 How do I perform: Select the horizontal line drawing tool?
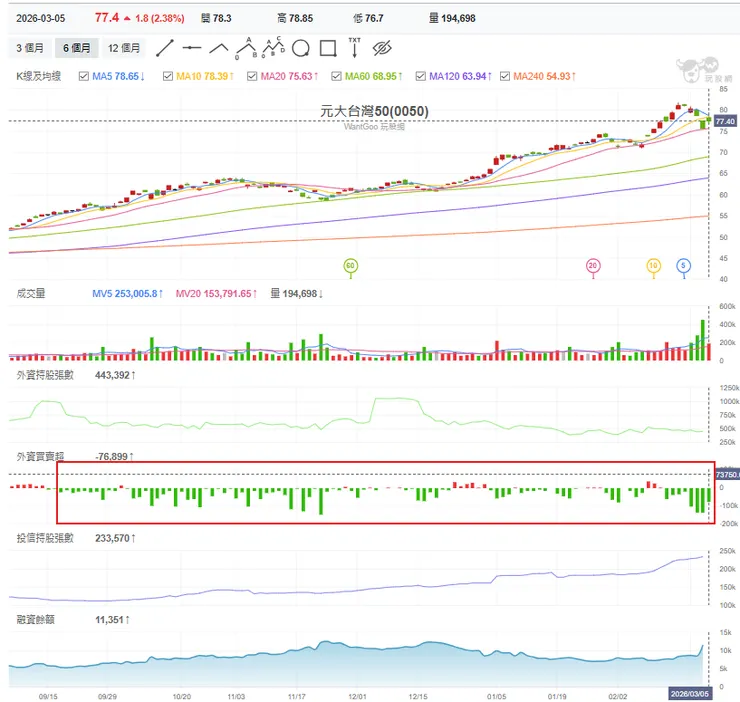click(192, 48)
